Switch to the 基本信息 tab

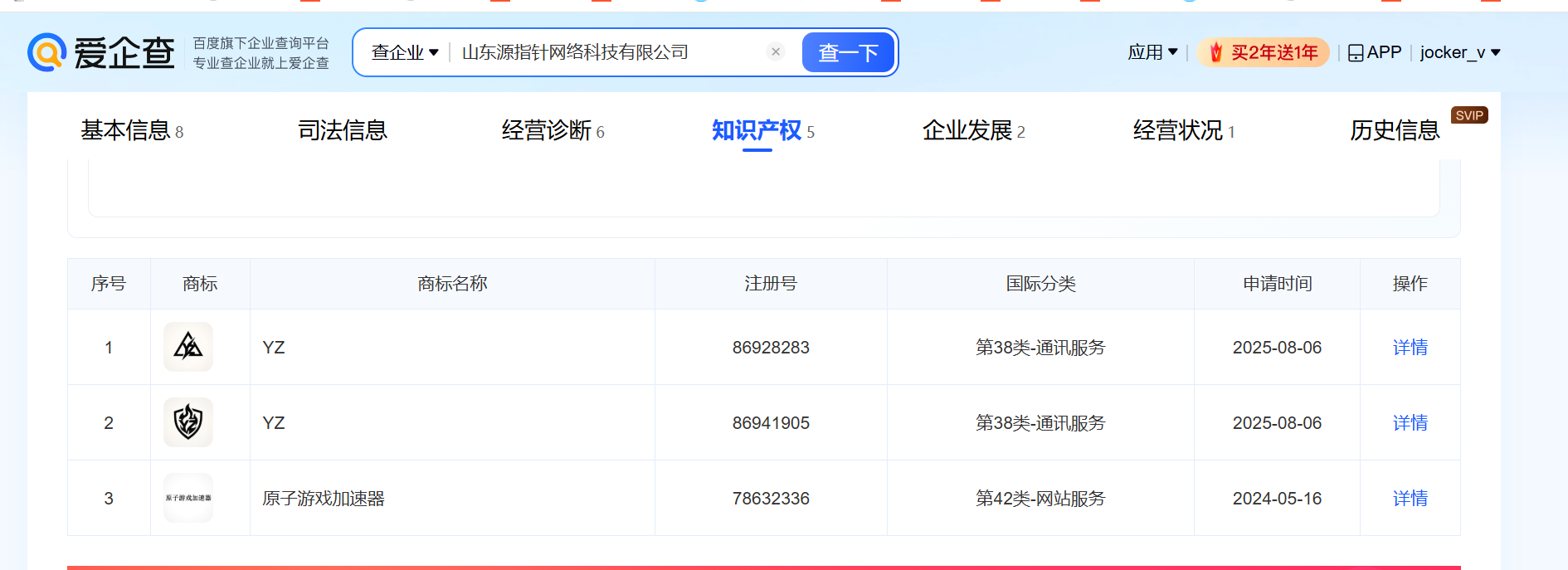pyautogui.click(x=132, y=130)
